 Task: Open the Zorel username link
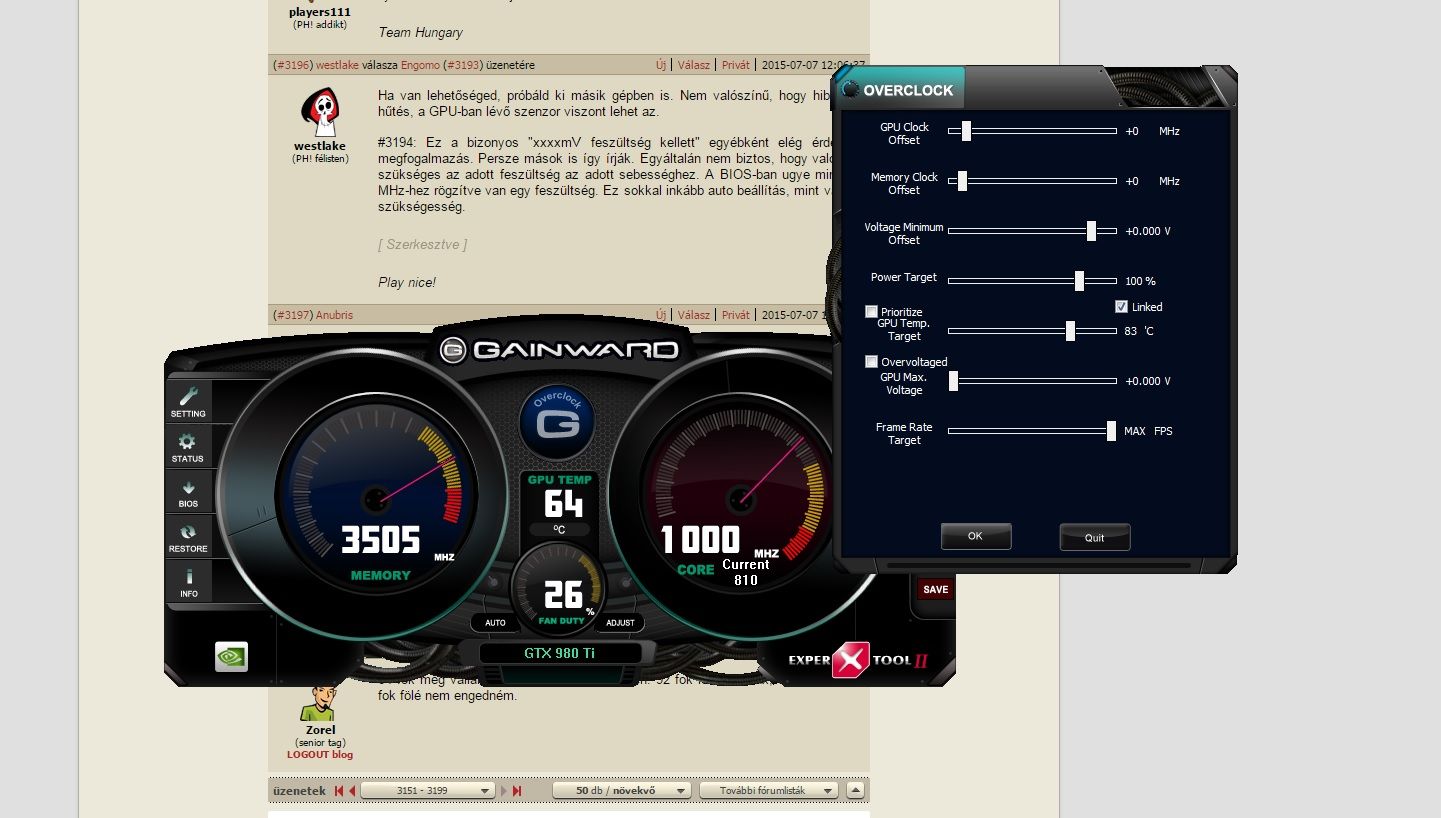pyautogui.click(x=320, y=730)
